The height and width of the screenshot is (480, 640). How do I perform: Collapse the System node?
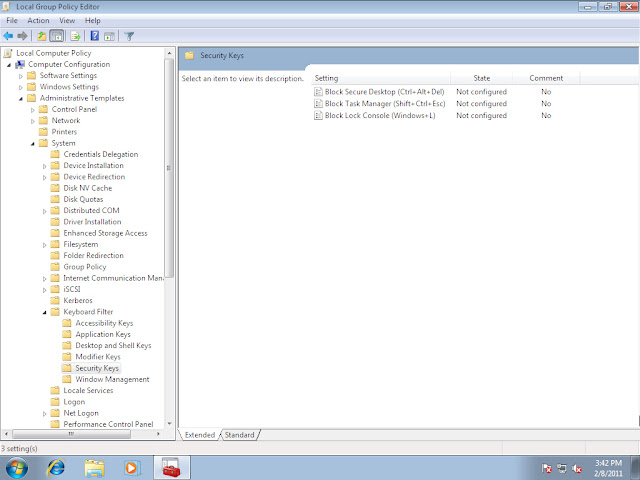(33, 144)
